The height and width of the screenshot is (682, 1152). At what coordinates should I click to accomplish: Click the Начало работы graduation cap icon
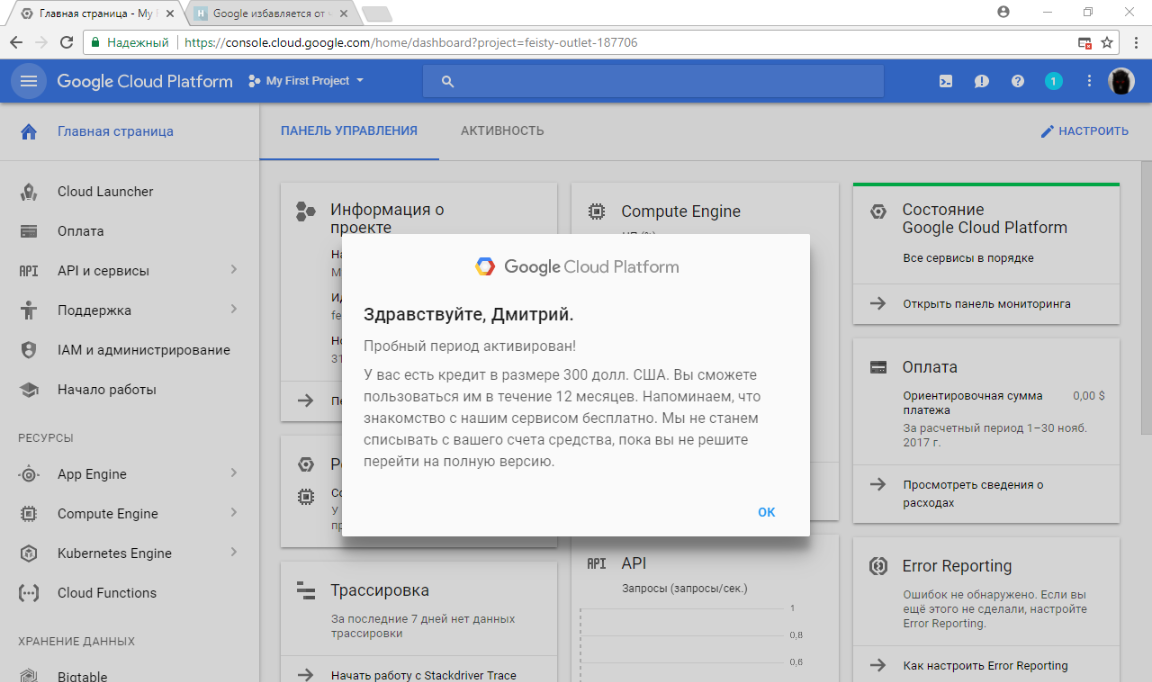pos(29,390)
